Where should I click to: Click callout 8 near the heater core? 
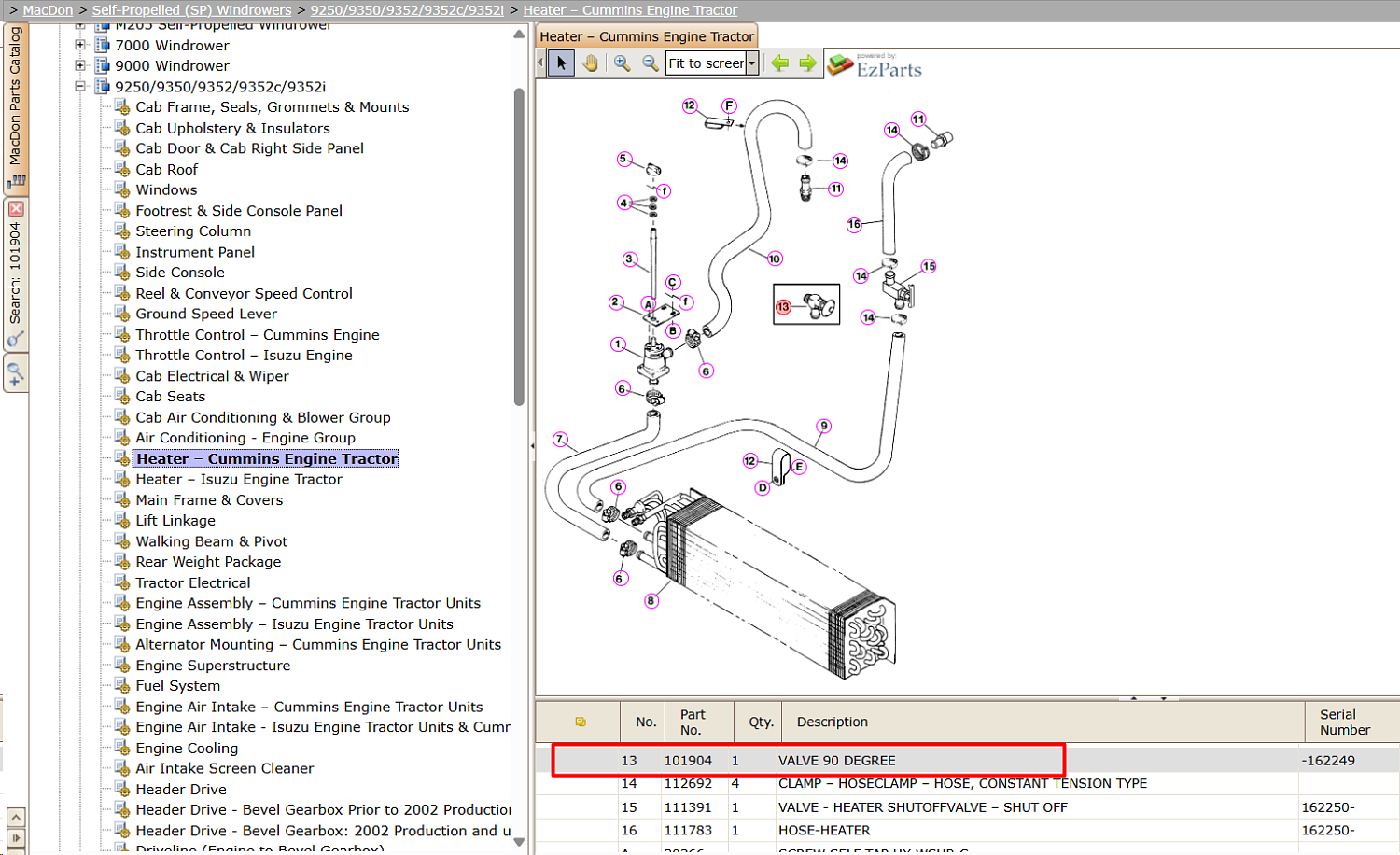[x=651, y=600]
